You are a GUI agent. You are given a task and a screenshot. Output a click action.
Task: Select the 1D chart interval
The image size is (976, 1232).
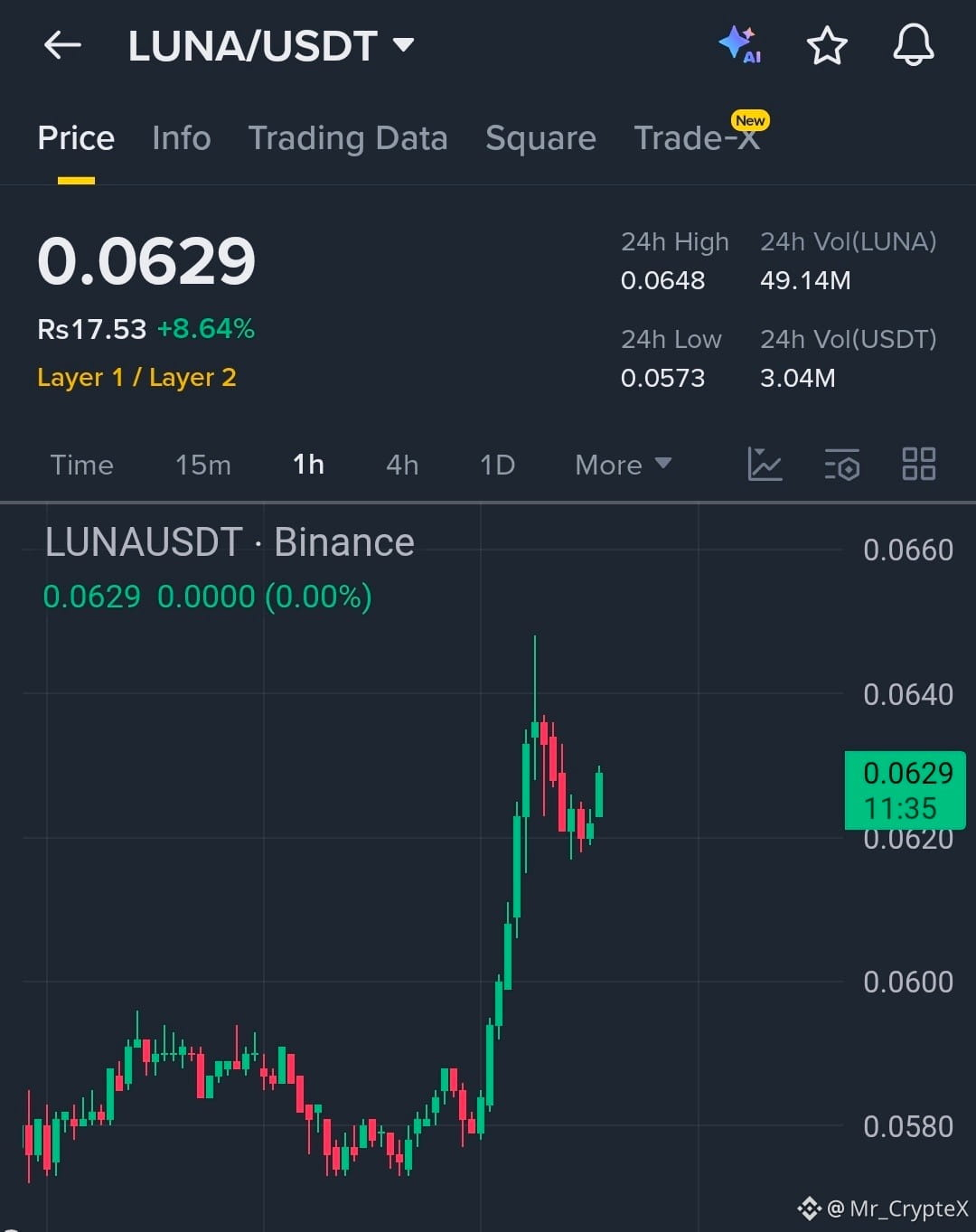pyautogui.click(x=497, y=465)
